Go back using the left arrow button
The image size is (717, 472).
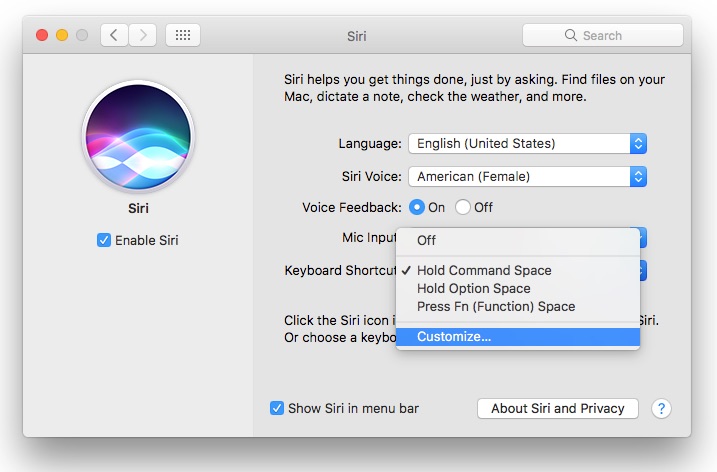[x=114, y=35]
